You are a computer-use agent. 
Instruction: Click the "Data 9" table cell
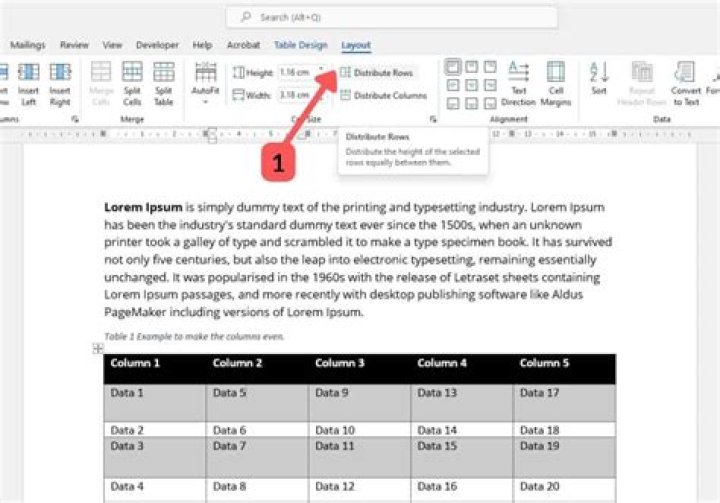[x=360, y=403]
